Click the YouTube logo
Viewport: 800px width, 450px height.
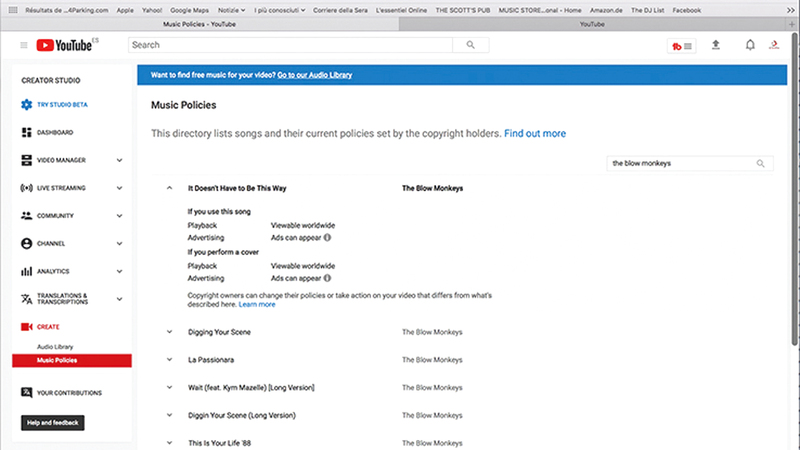(64, 45)
